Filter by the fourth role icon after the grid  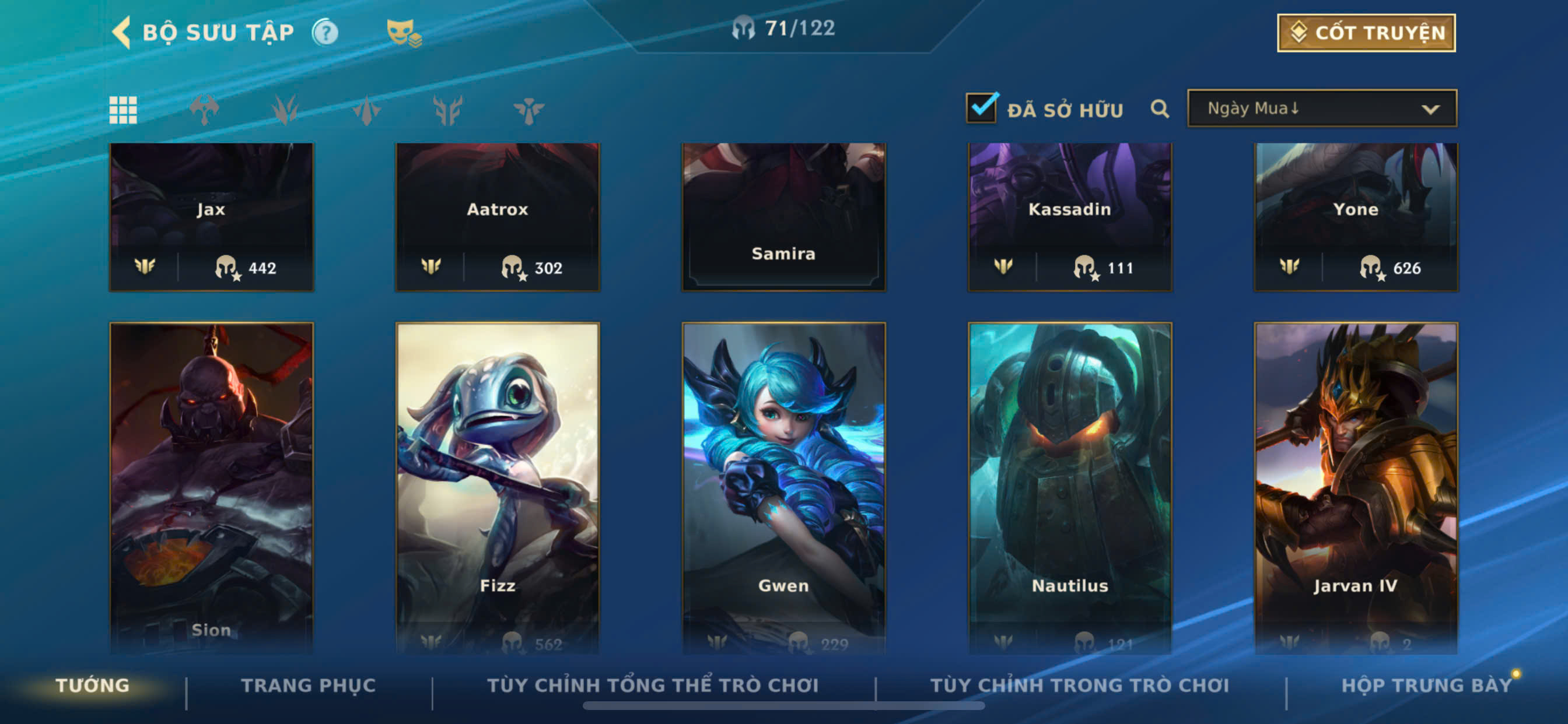[448, 110]
